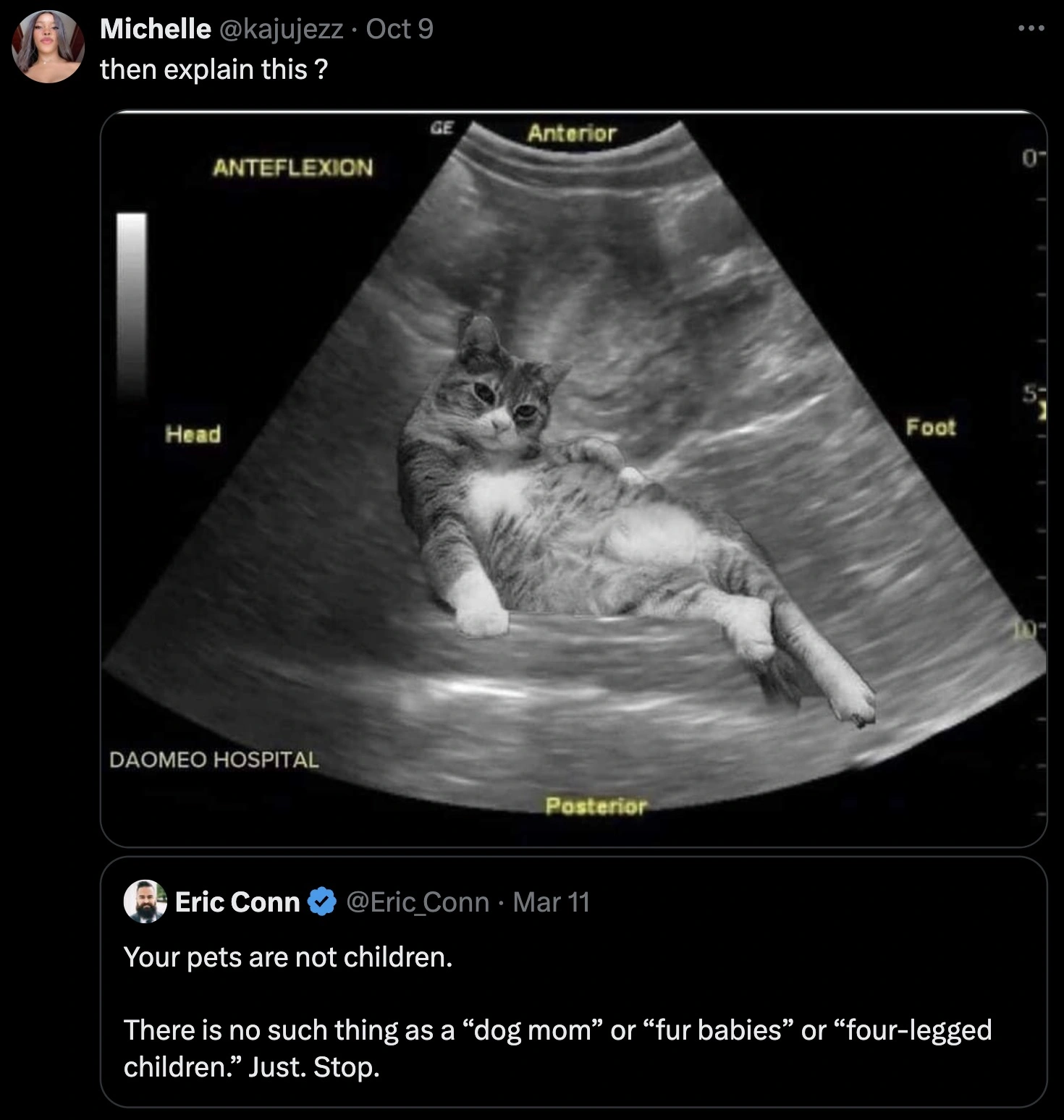Viewport: 1064px width, 1120px height.
Task: Open the Oct 9 timestamp
Action: (x=400, y=30)
